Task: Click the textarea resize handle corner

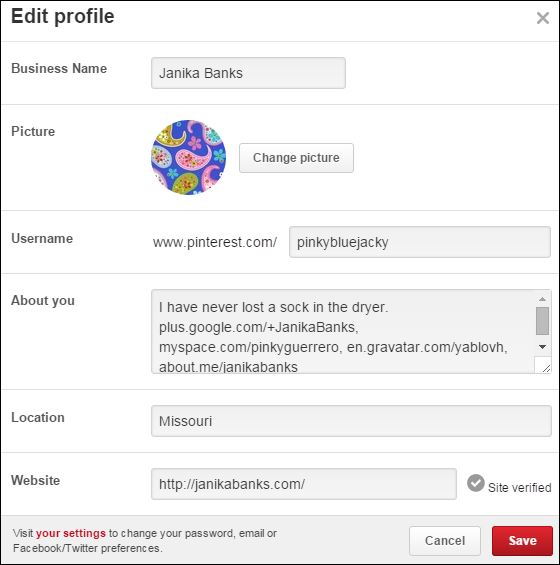Action: [545, 367]
